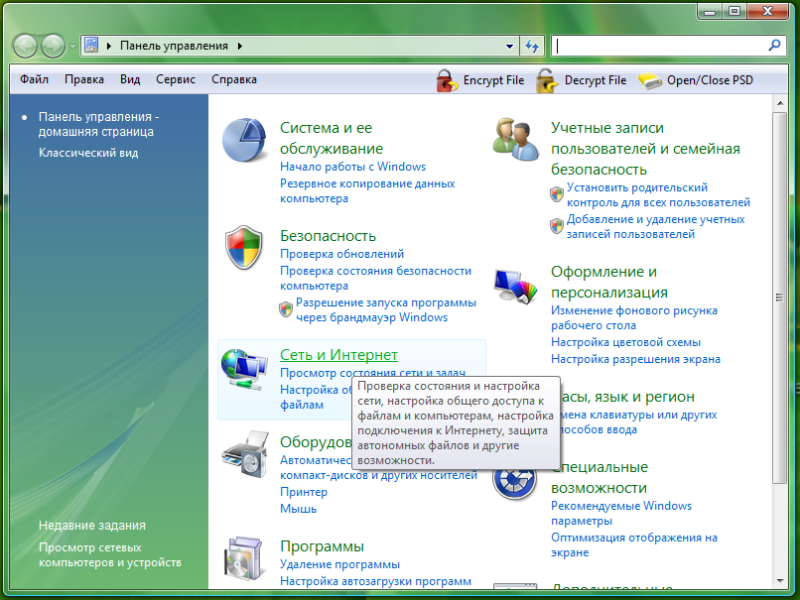
Task: Open the Правка menu
Action: click(x=84, y=80)
